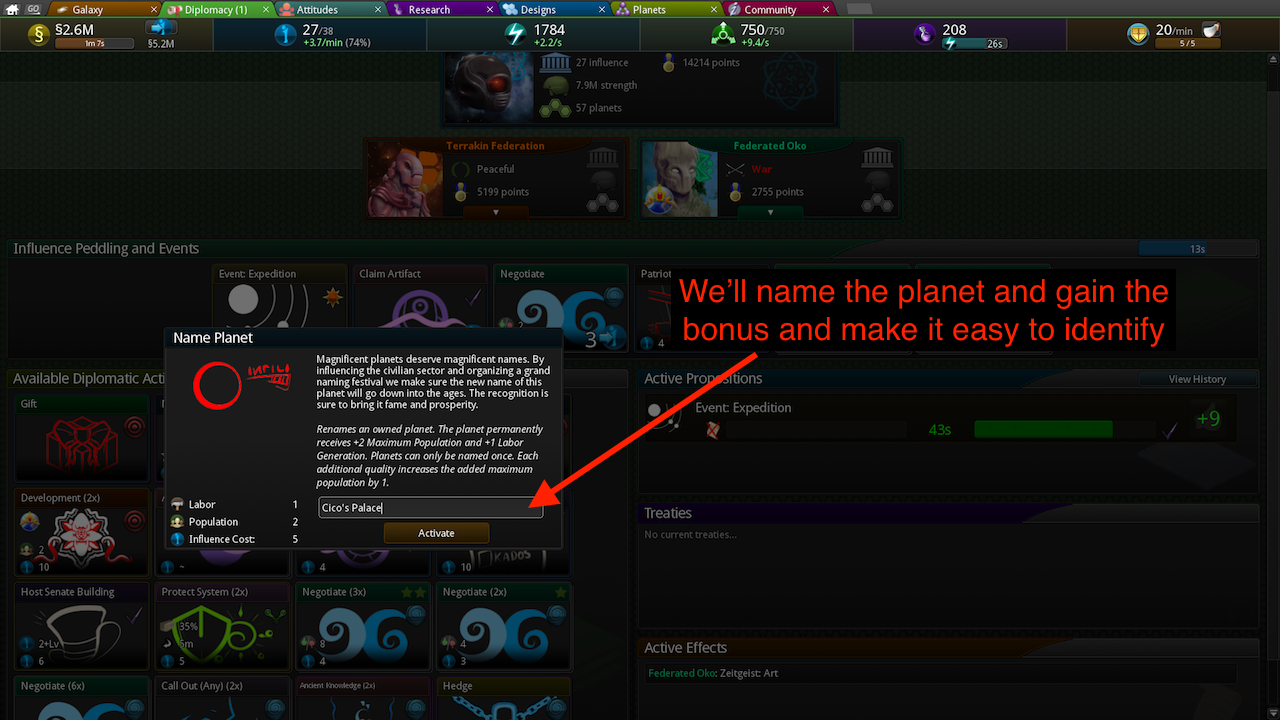The height and width of the screenshot is (720, 1280).
Task: Click the Activate button
Action: click(436, 533)
